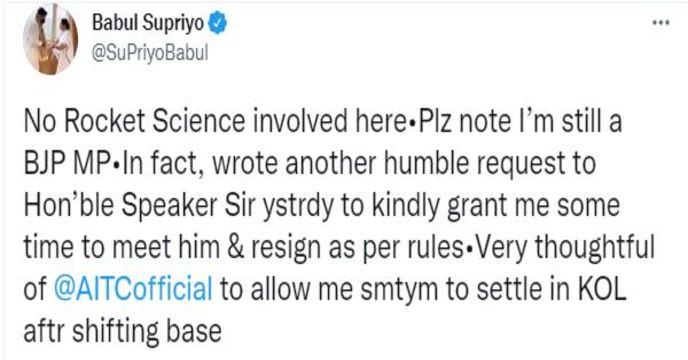688x360 pixels.
Task: Select the words "BJP MP" in tweet
Action: point(67,163)
